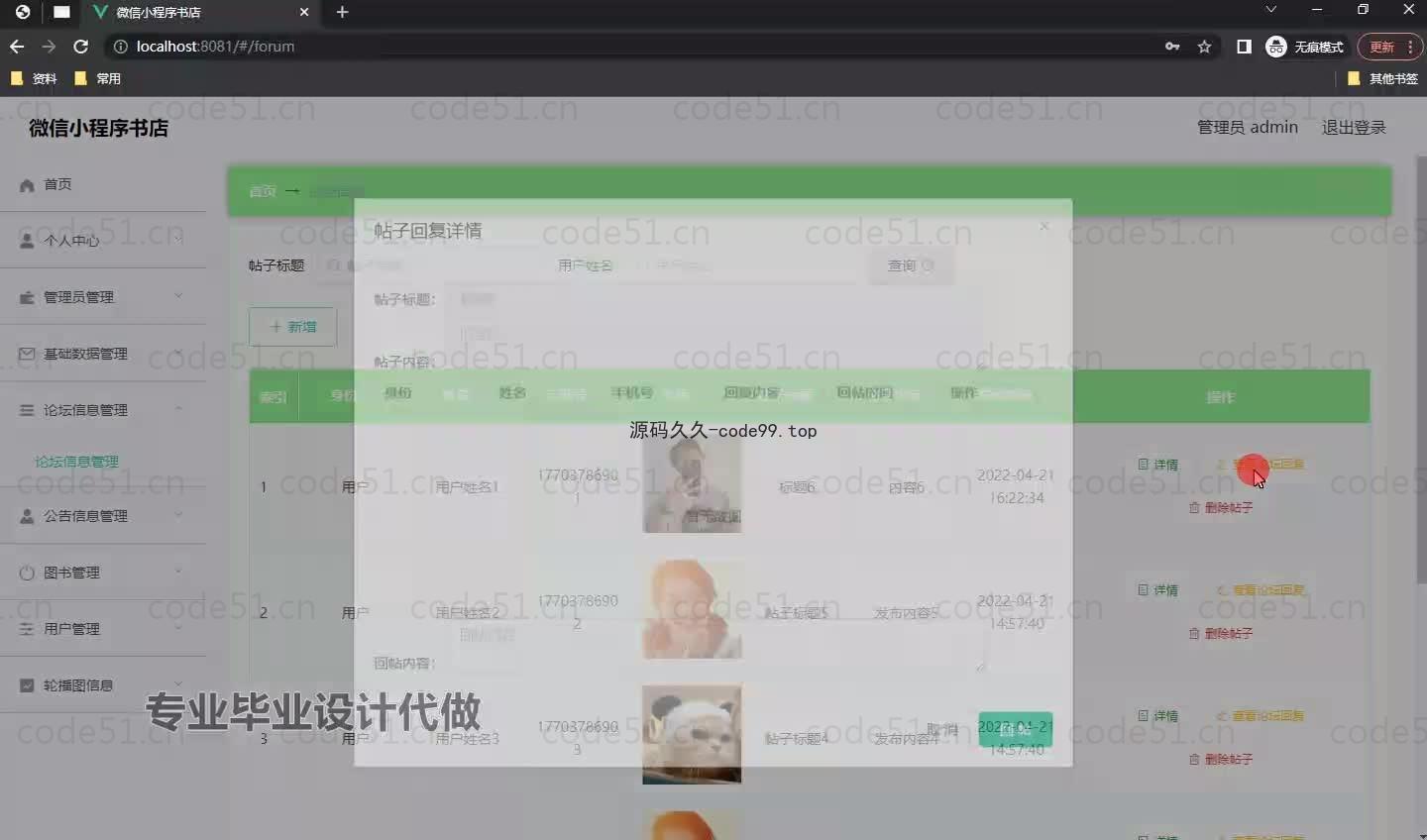Click the trash icon in row 1 删除帖子

(1194, 507)
